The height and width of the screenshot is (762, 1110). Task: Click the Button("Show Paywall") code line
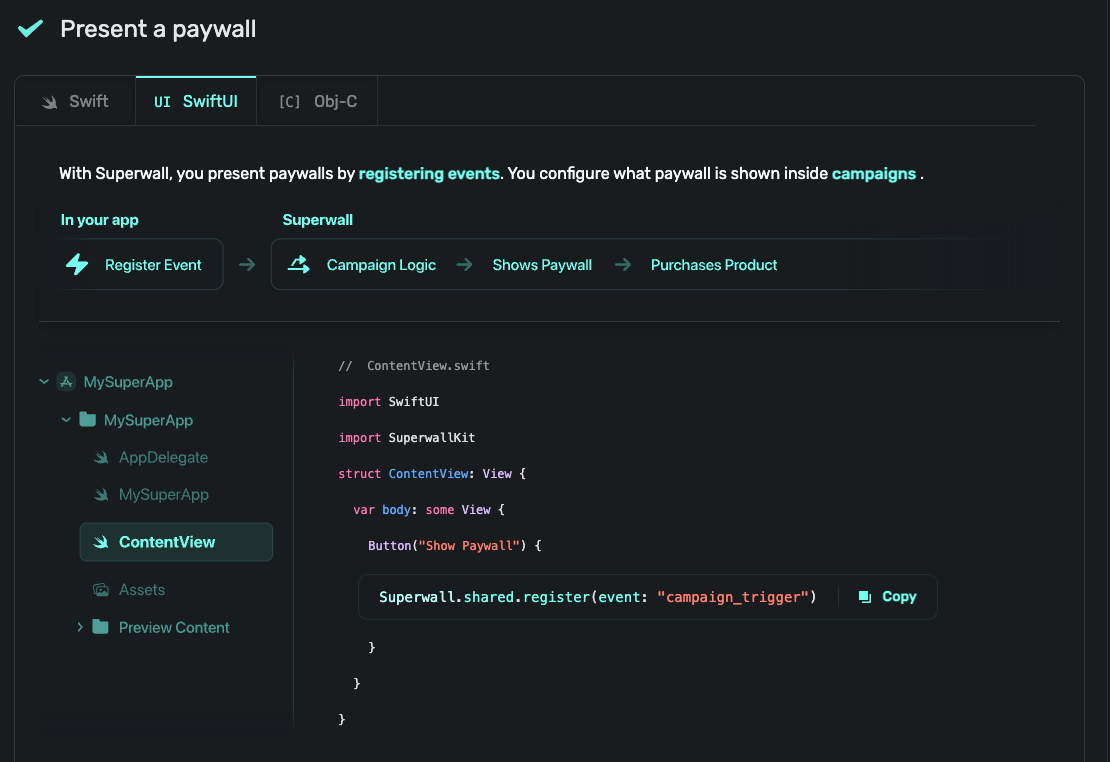[454, 546]
